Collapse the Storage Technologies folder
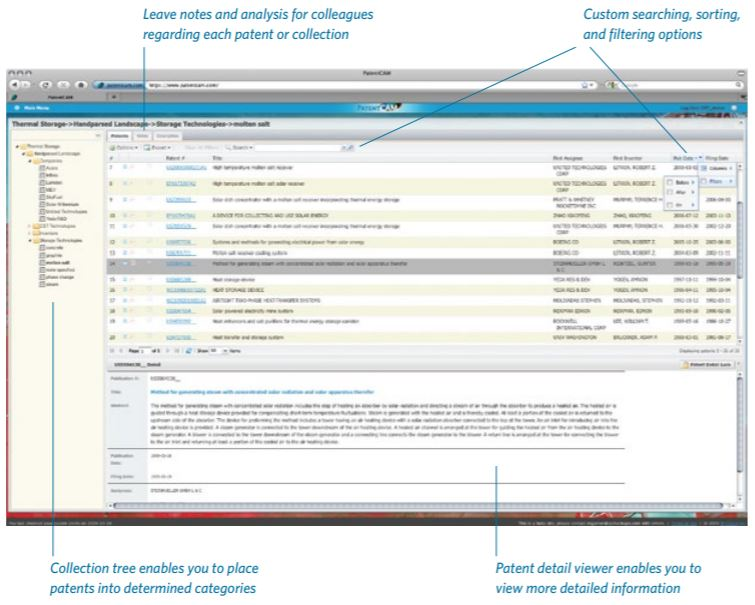 tap(30, 240)
